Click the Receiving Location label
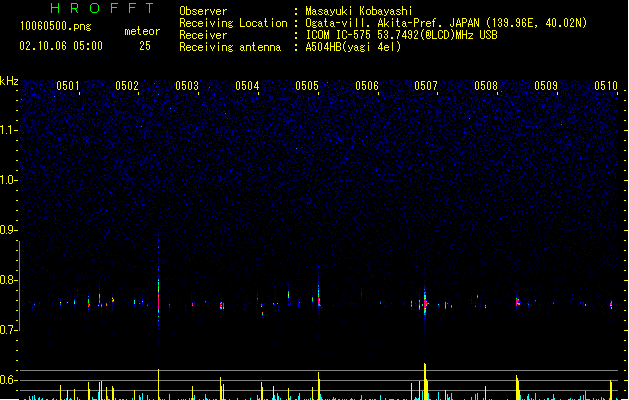629x400 pixels. pyautogui.click(x=233, y=23)
